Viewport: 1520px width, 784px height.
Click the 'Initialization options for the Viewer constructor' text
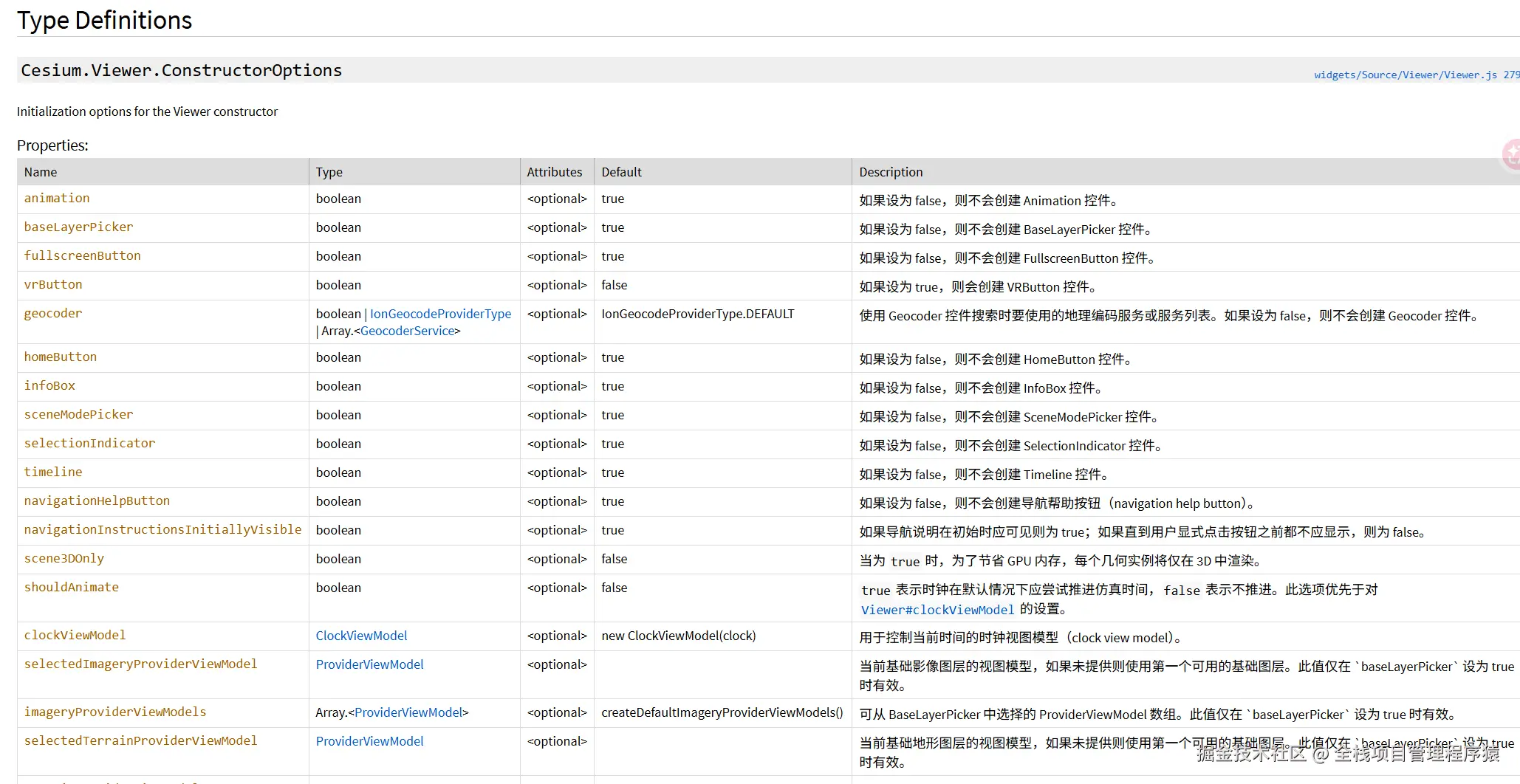click(x=148, y=111)
